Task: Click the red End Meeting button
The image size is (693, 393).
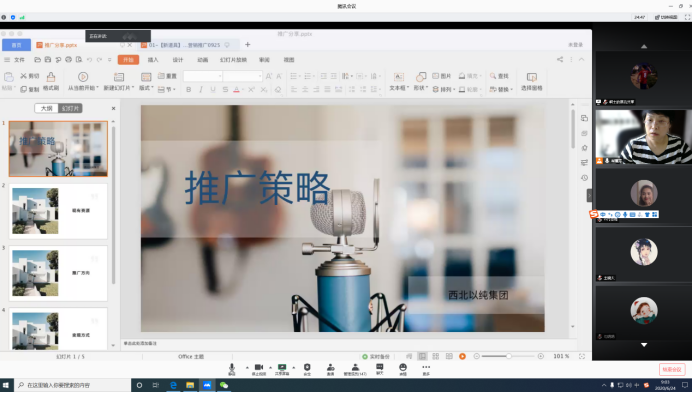Action: 672,369
